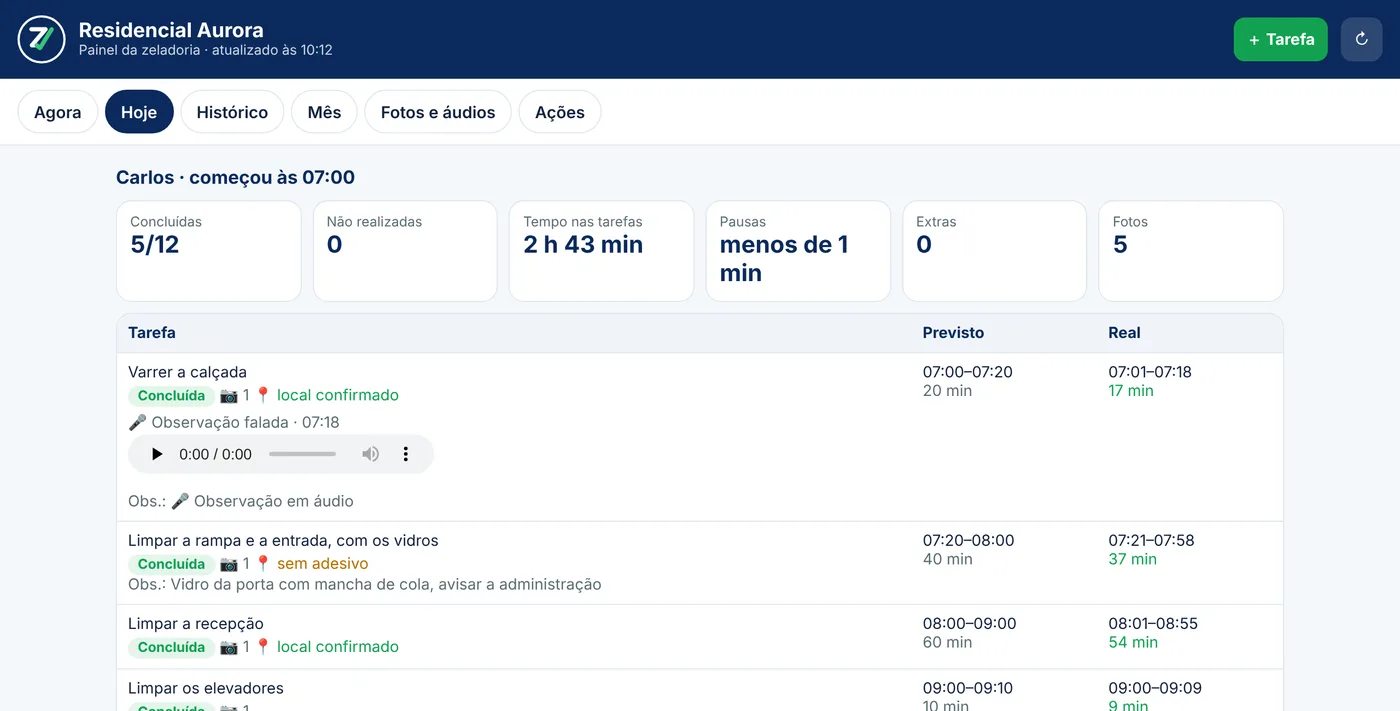This screenshot has width=1400, height=711.
Task: Click the Concluídas 5/12 card
Action: point(209,251)
